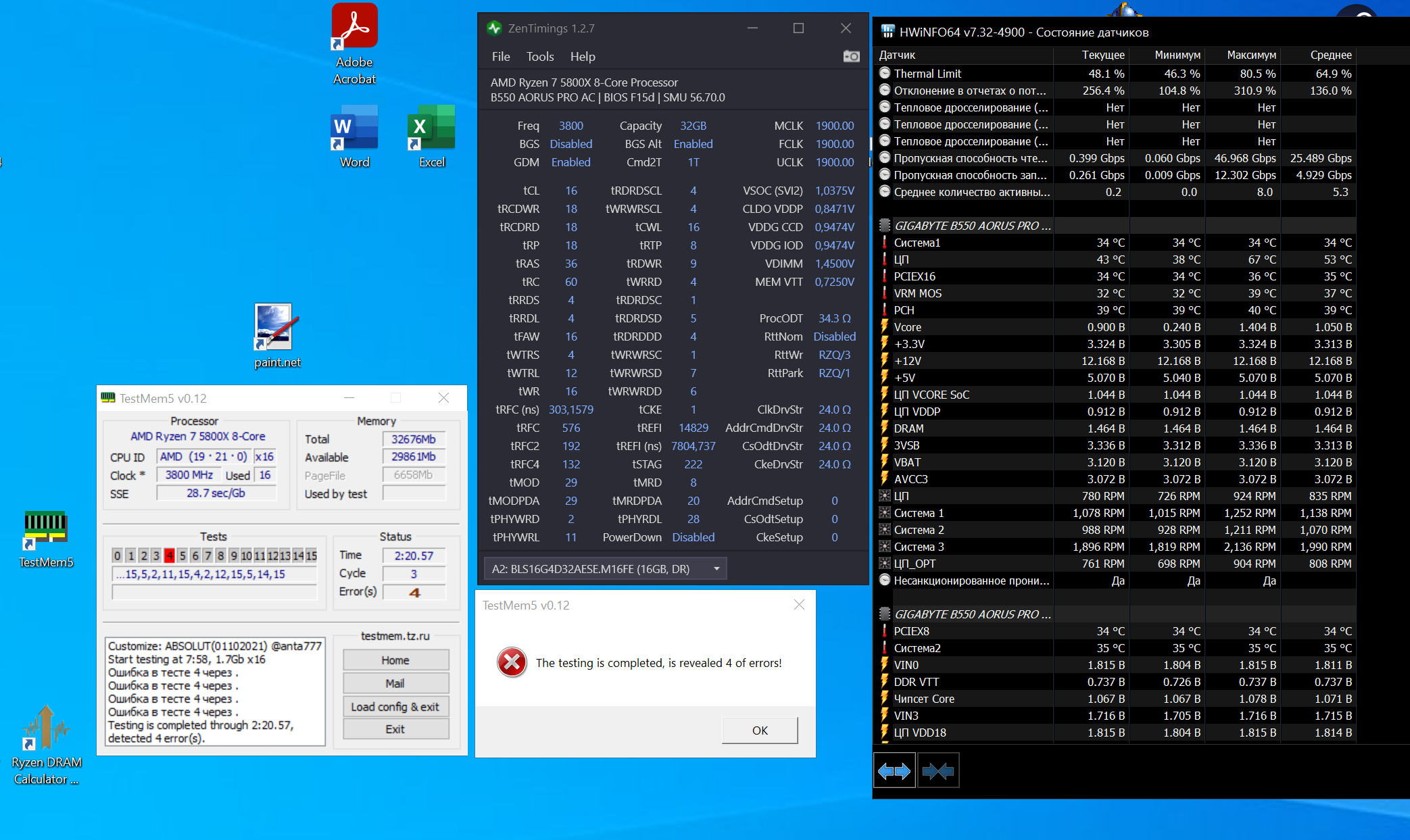Click HWiNFO expand columns arrows icon

(894, 770)
